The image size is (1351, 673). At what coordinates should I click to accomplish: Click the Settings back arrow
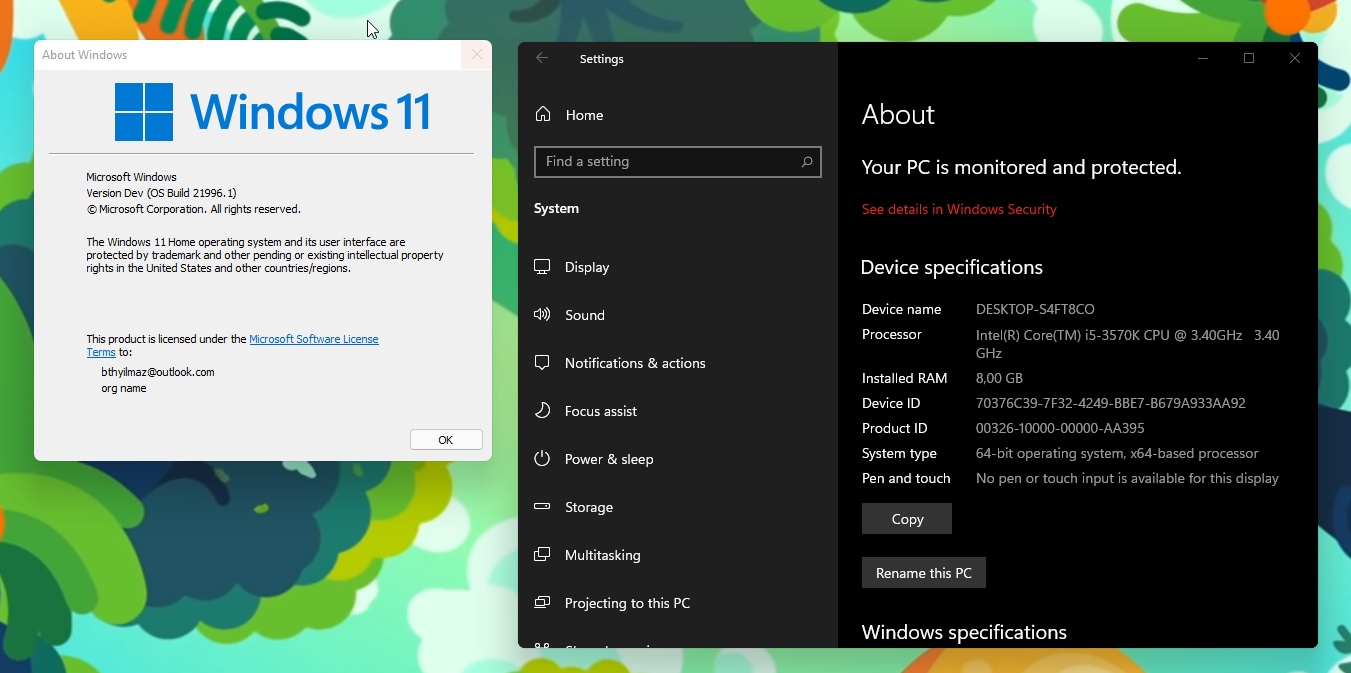[542, 58]
